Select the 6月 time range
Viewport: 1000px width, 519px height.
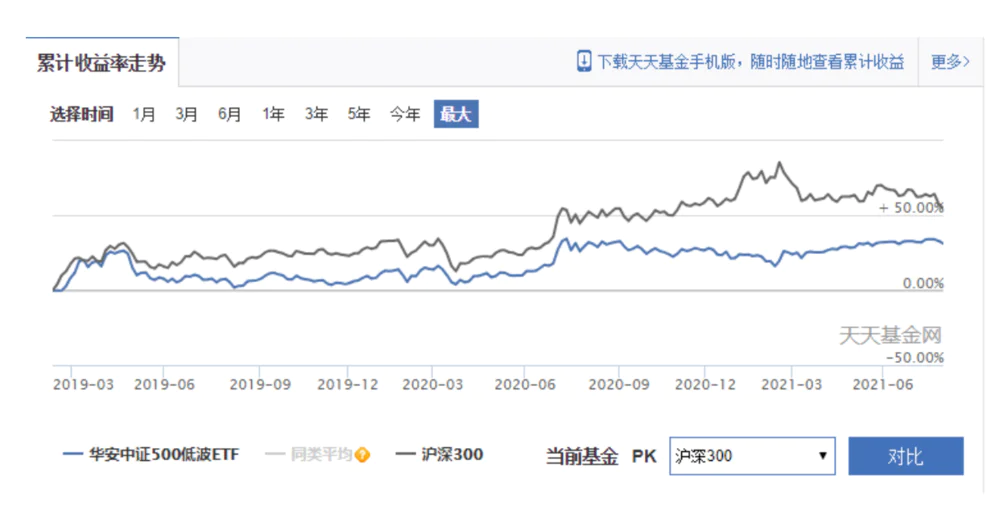(x=230, y=114)
